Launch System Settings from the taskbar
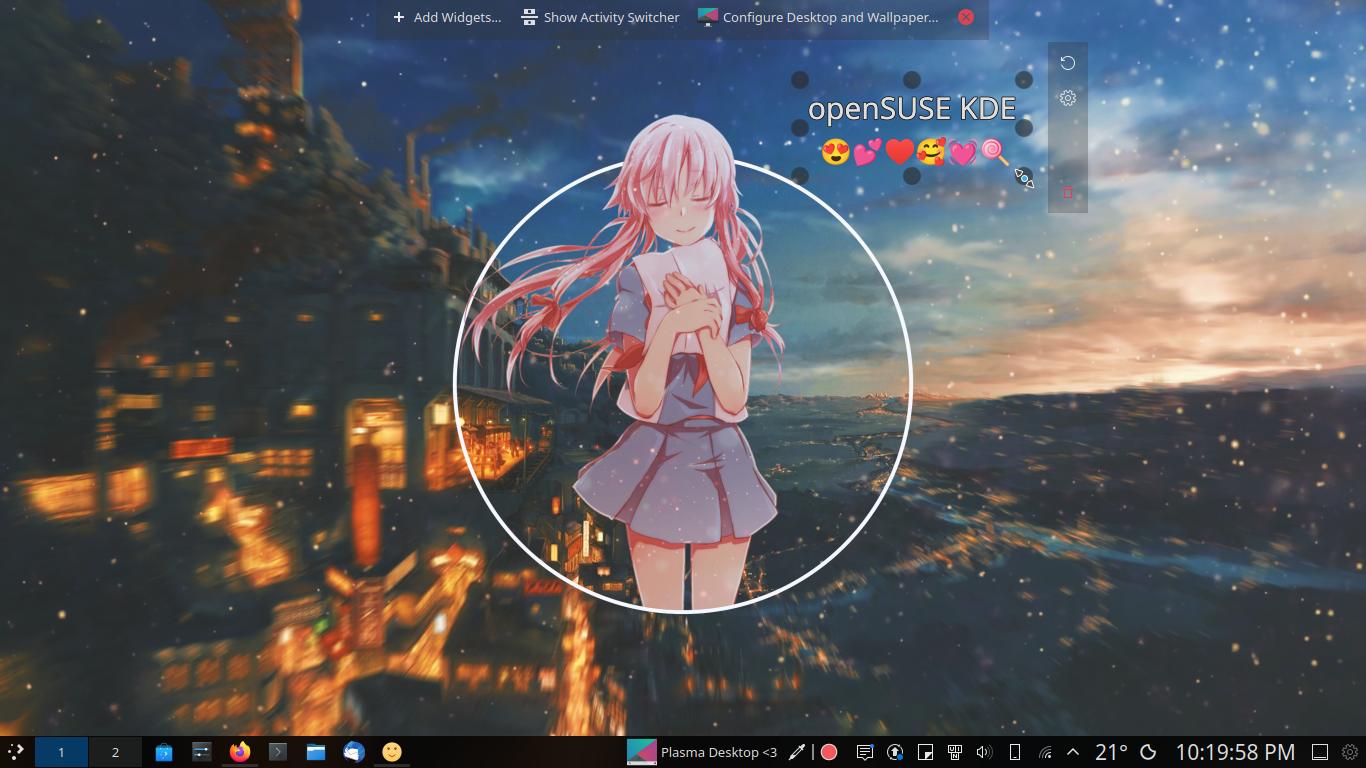Screen dimensions: 1366x768 (x=202, y=752)
